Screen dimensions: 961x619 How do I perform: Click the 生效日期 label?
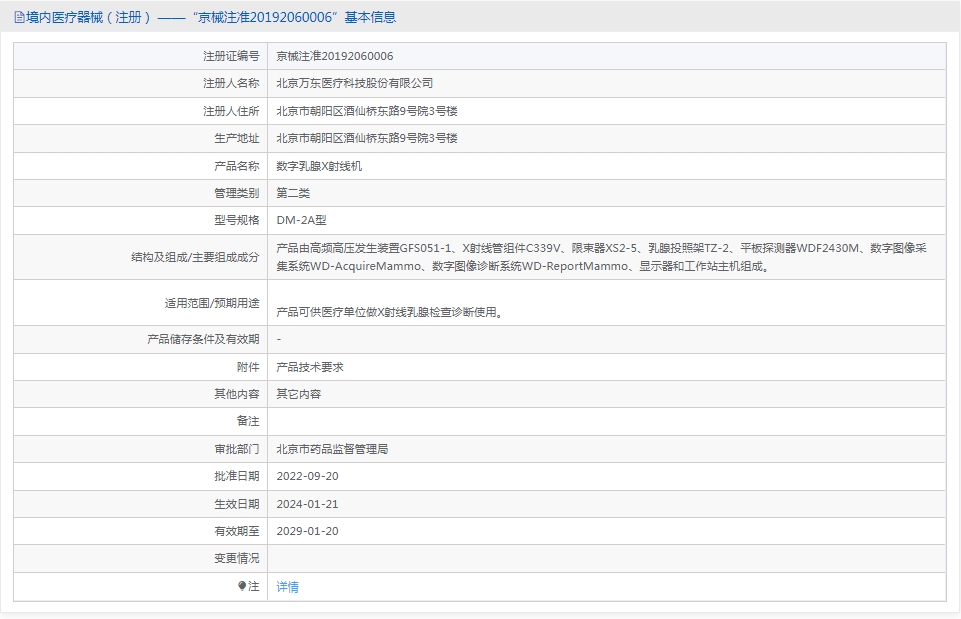coord(237,504)
